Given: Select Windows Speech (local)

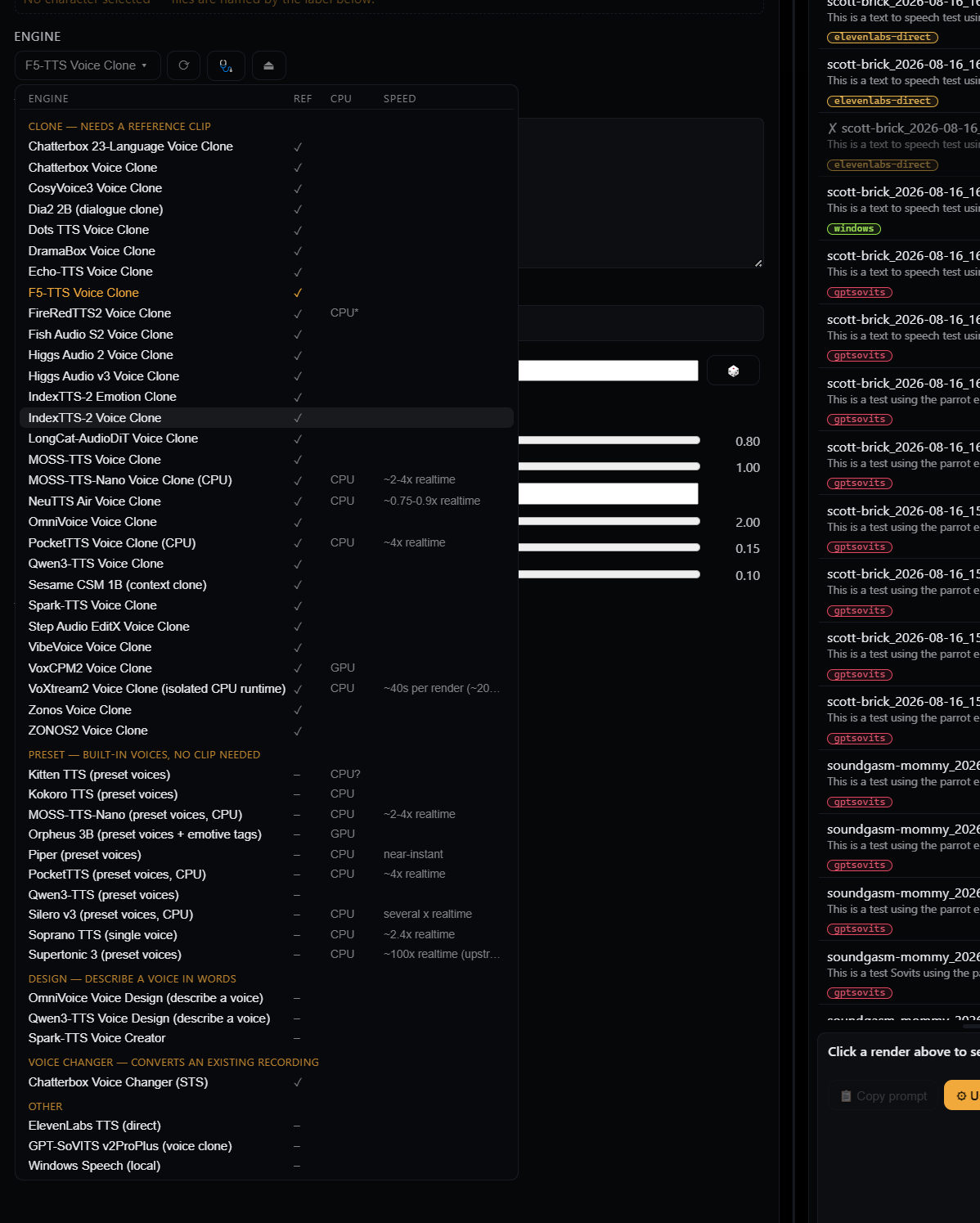Looking at the screenshot, I should (267, 1166).
